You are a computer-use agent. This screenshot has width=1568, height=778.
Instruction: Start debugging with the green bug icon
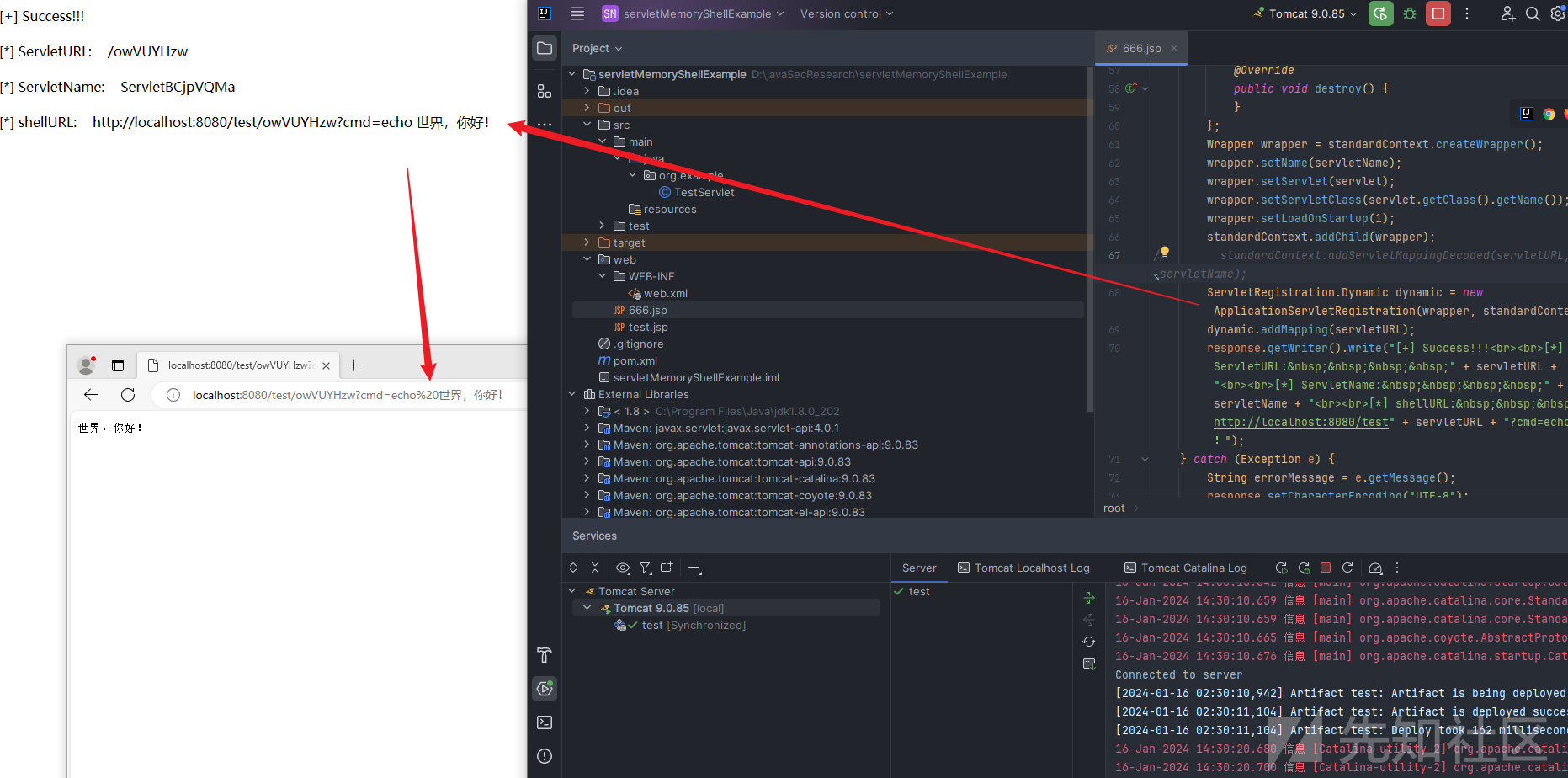point(1410,13)
